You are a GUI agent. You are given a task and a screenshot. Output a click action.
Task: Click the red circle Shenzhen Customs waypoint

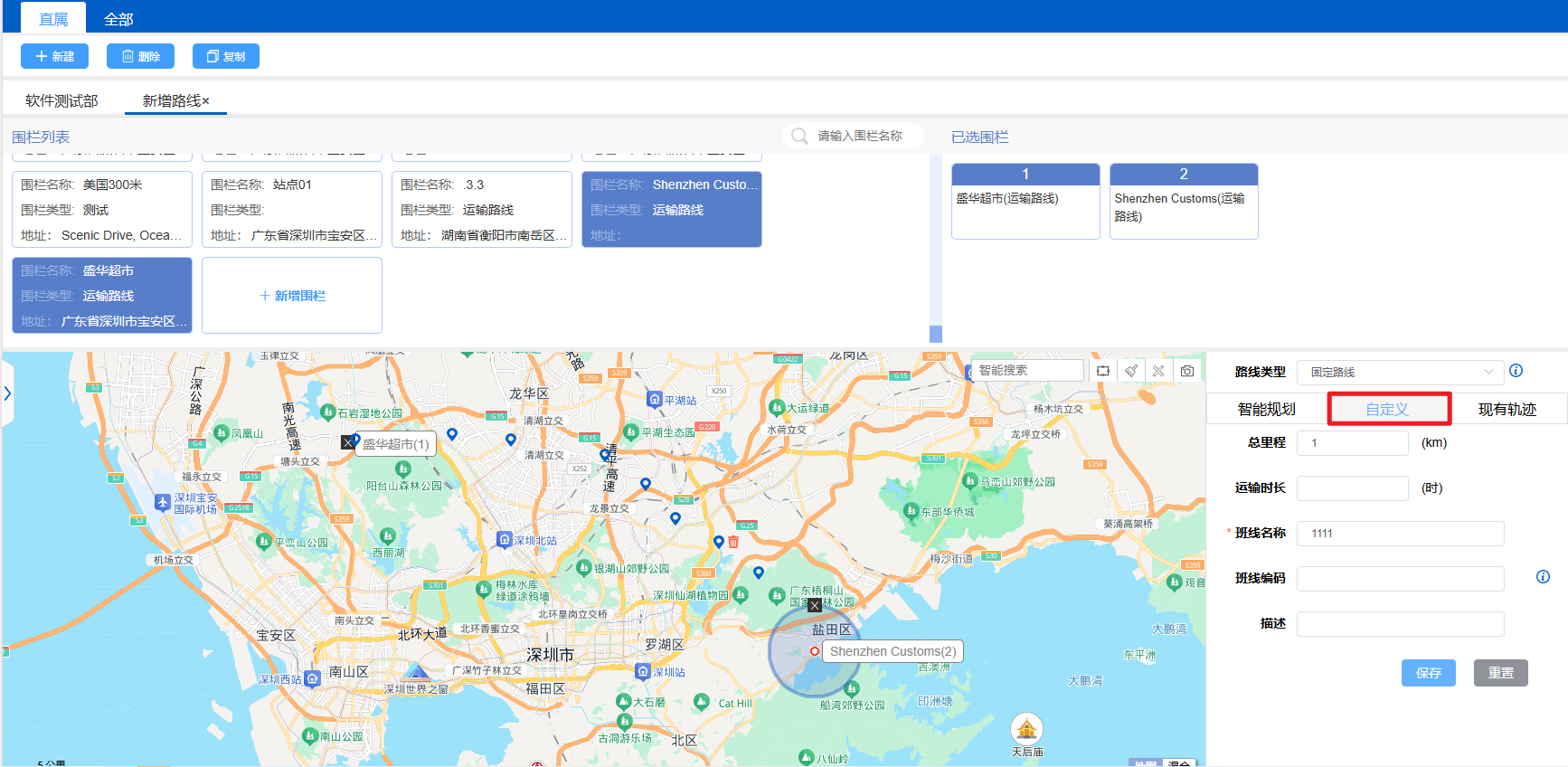[815, 651]
